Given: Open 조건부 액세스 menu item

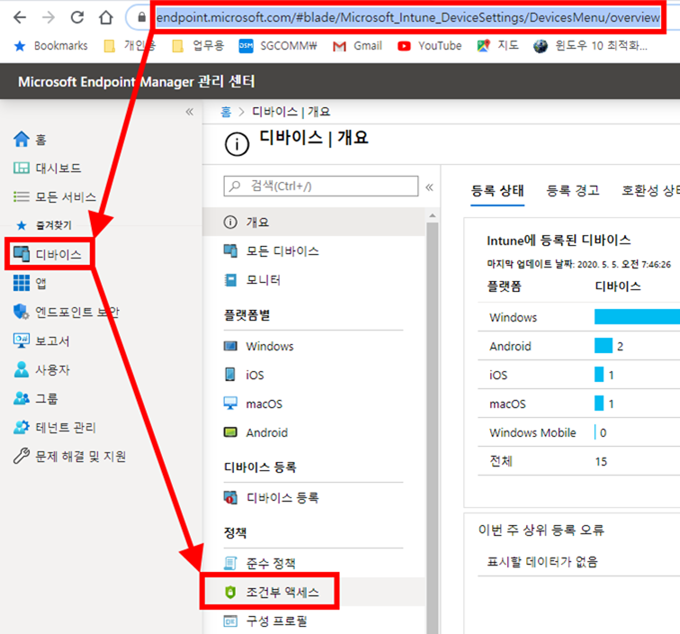Looking at the screenshot, I should (314, 592).
